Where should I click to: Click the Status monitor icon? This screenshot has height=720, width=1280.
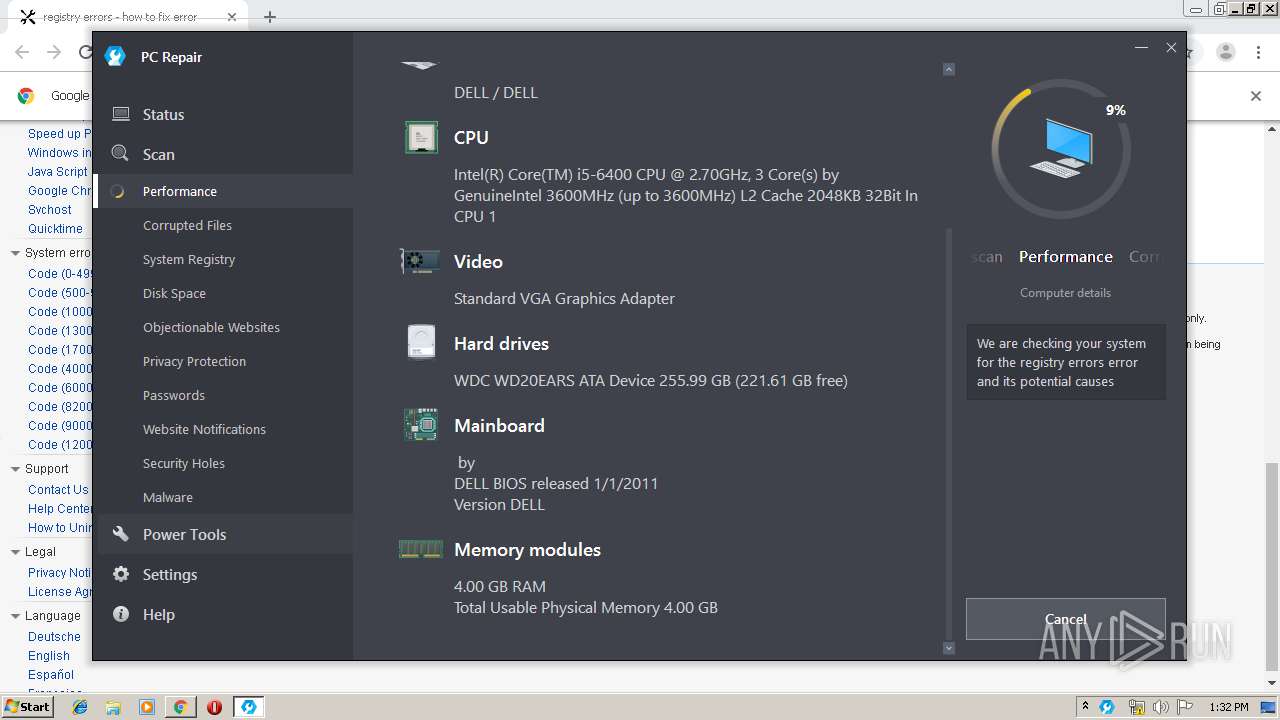click(120, 114)
